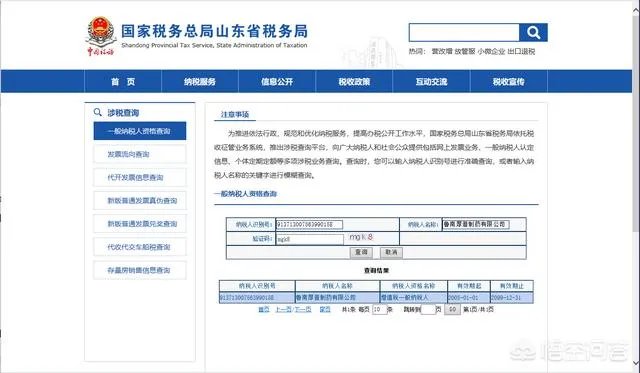Screen dimensions: 640x373
Task: Focus the 纳税人名称 input field
Action: click(476, 224)
